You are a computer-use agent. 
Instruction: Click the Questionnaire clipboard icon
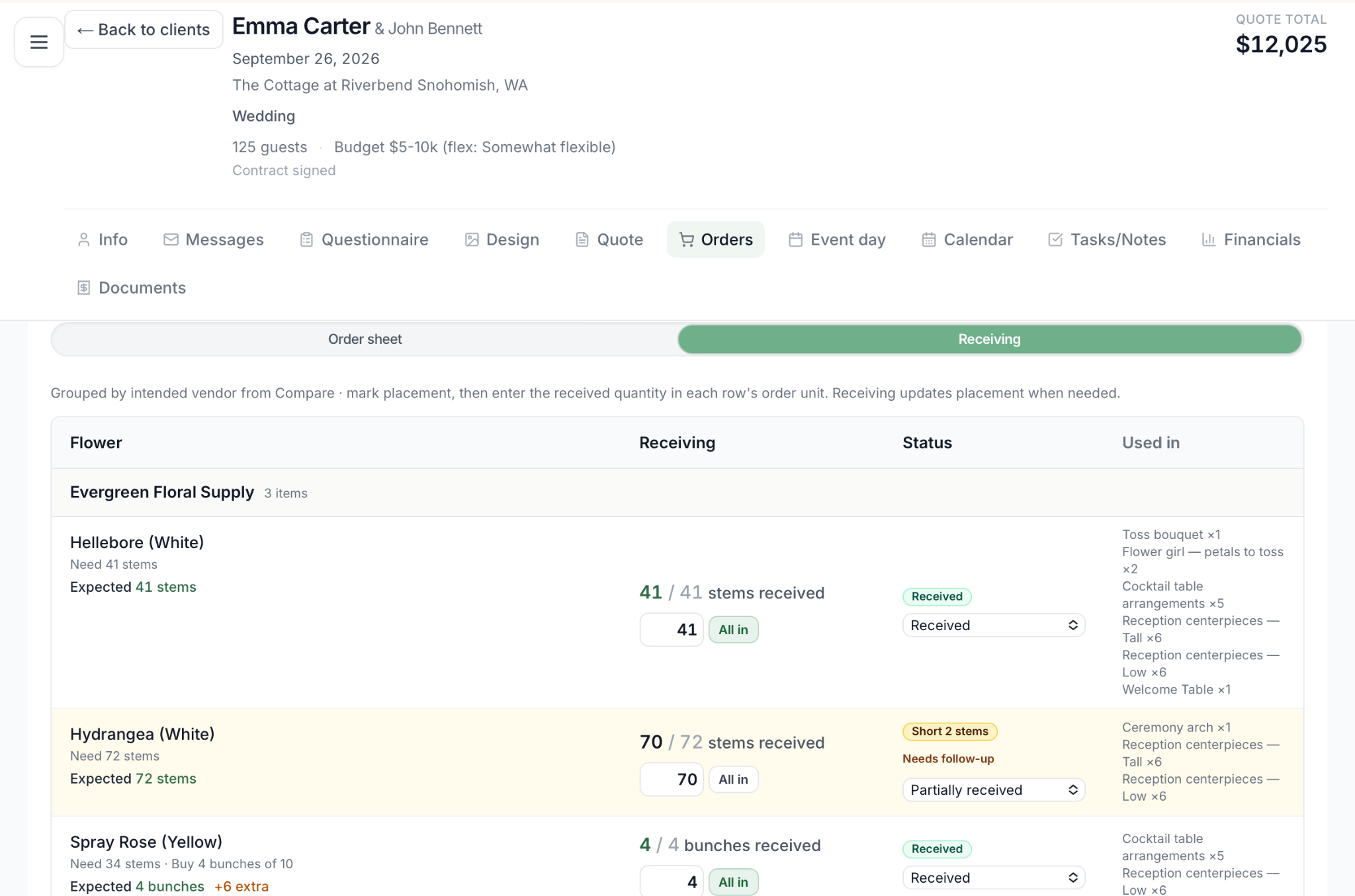coord(306,239)
